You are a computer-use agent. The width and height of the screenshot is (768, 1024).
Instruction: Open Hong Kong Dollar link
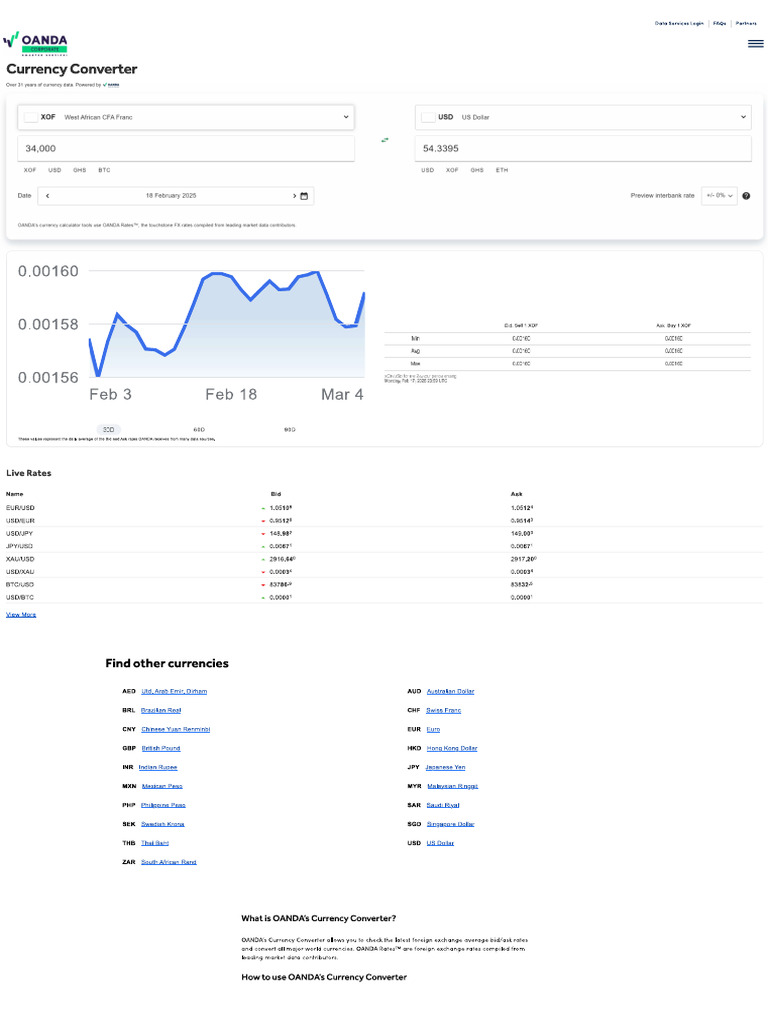pos(452,748)
